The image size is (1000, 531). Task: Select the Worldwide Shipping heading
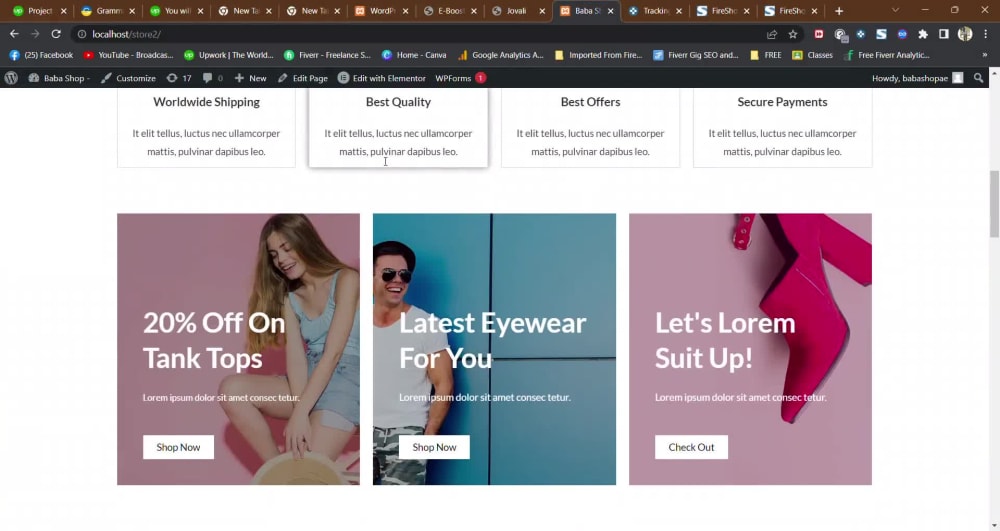(206, 102)
